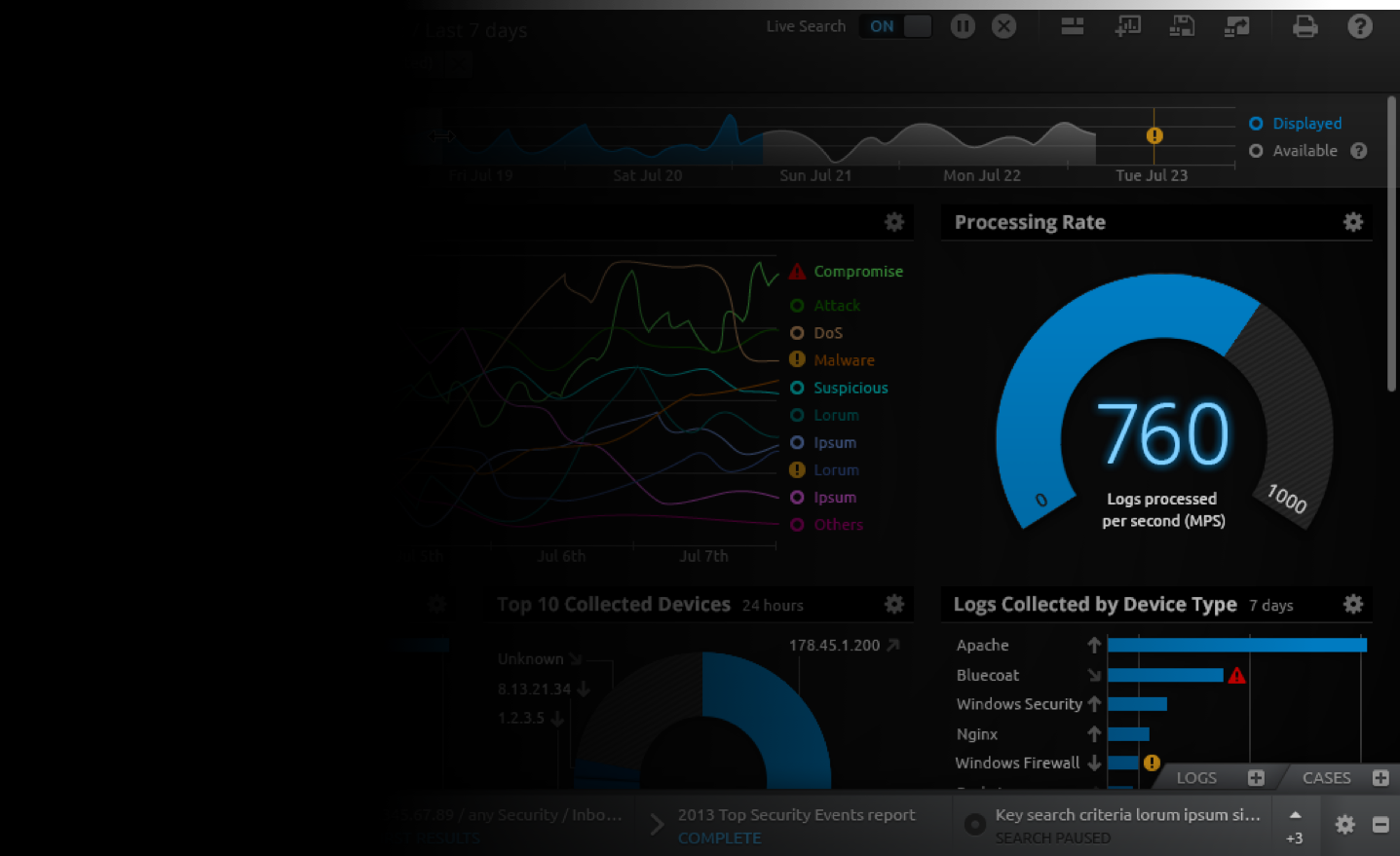Open help from the top-right question mark
This screenshot has width=1400, height=856.
click(x=1360, y=26)
